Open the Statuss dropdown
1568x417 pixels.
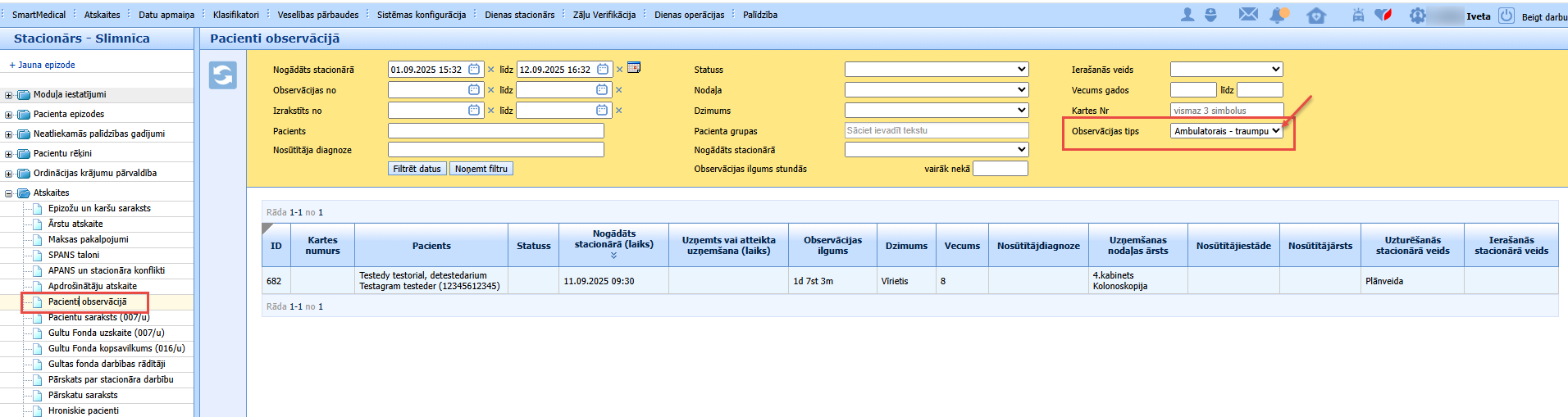click(x=937, y=70)
